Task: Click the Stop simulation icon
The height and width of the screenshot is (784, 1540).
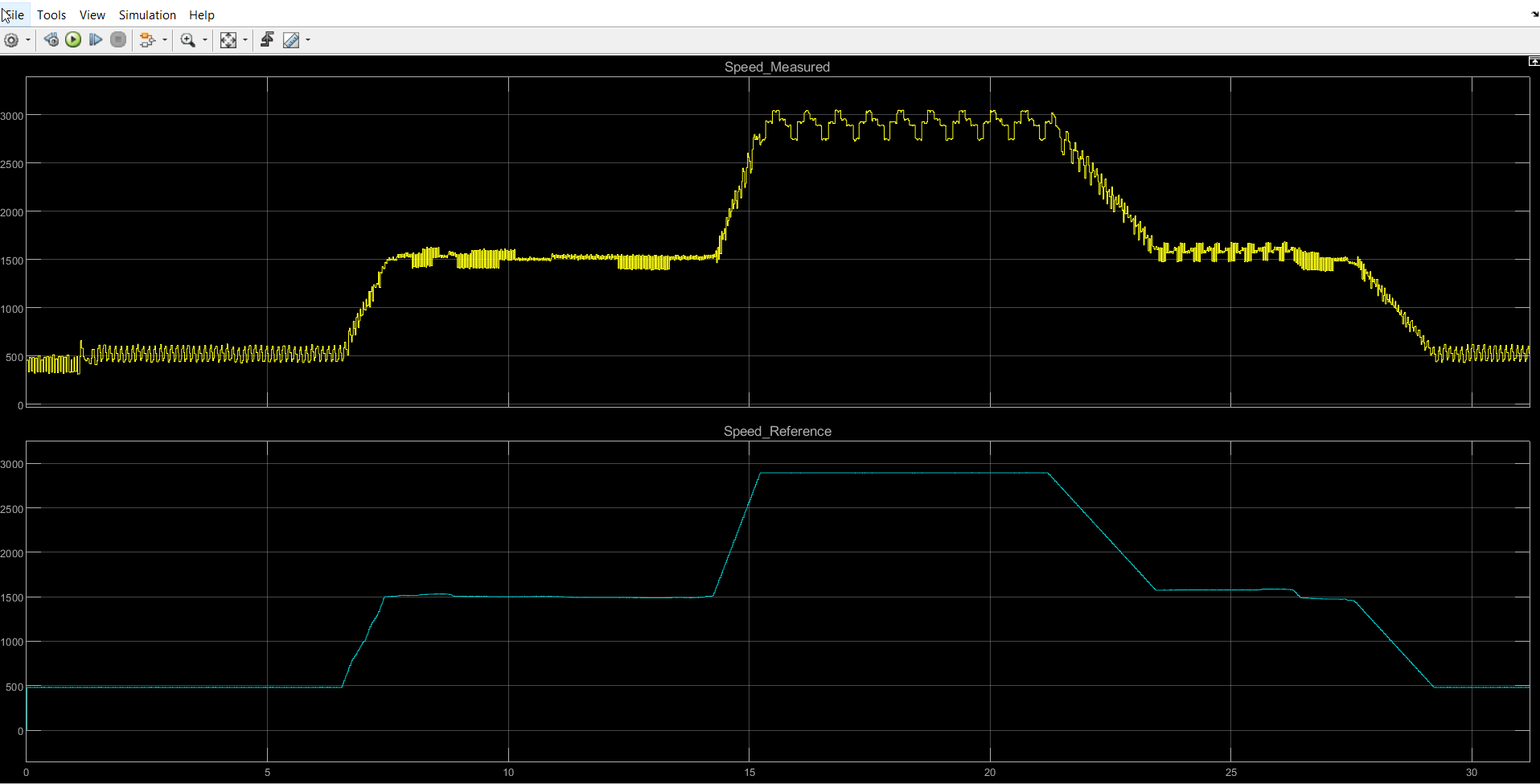Action: point(118,39)
